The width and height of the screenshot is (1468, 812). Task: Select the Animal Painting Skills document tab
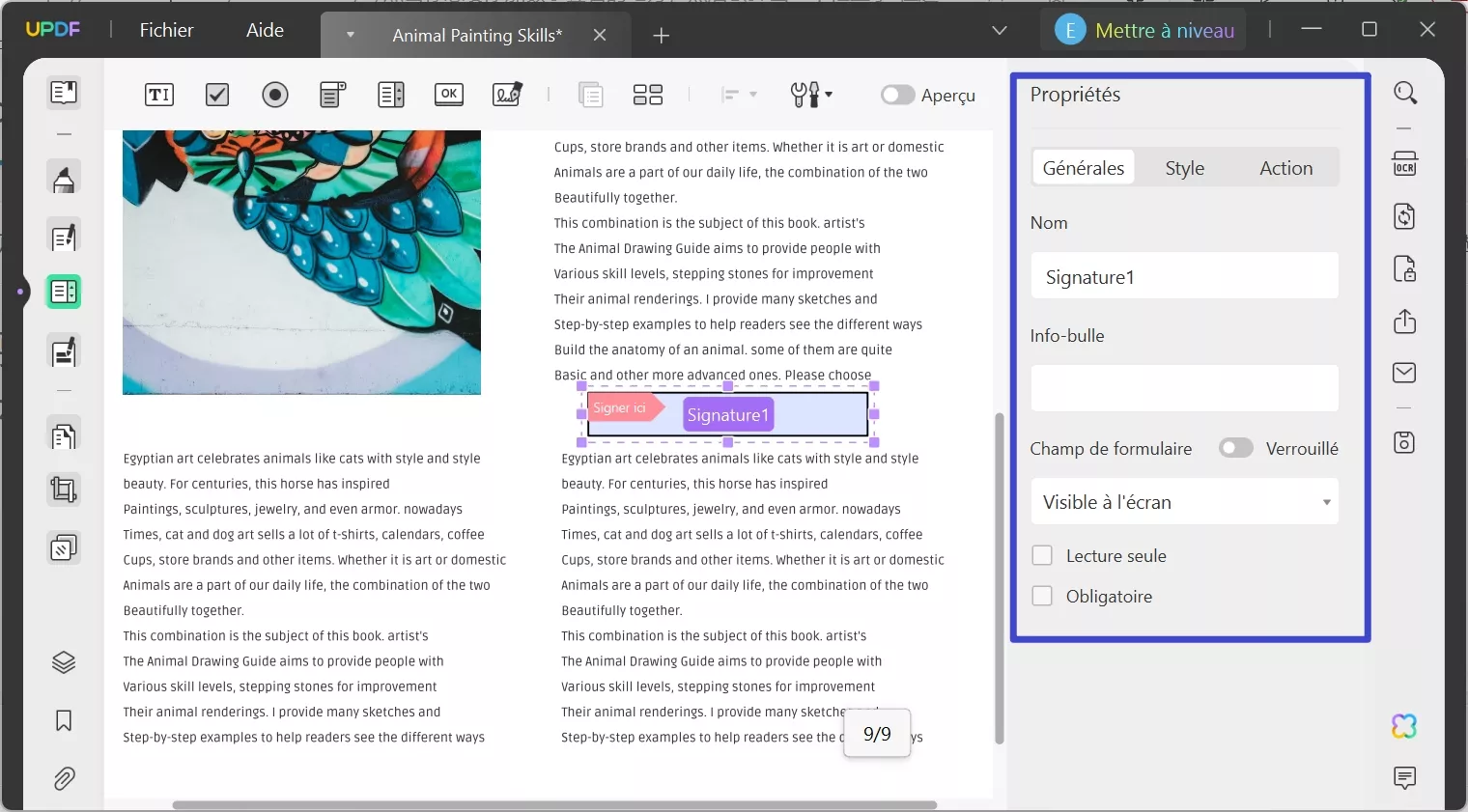coord(477,36)
